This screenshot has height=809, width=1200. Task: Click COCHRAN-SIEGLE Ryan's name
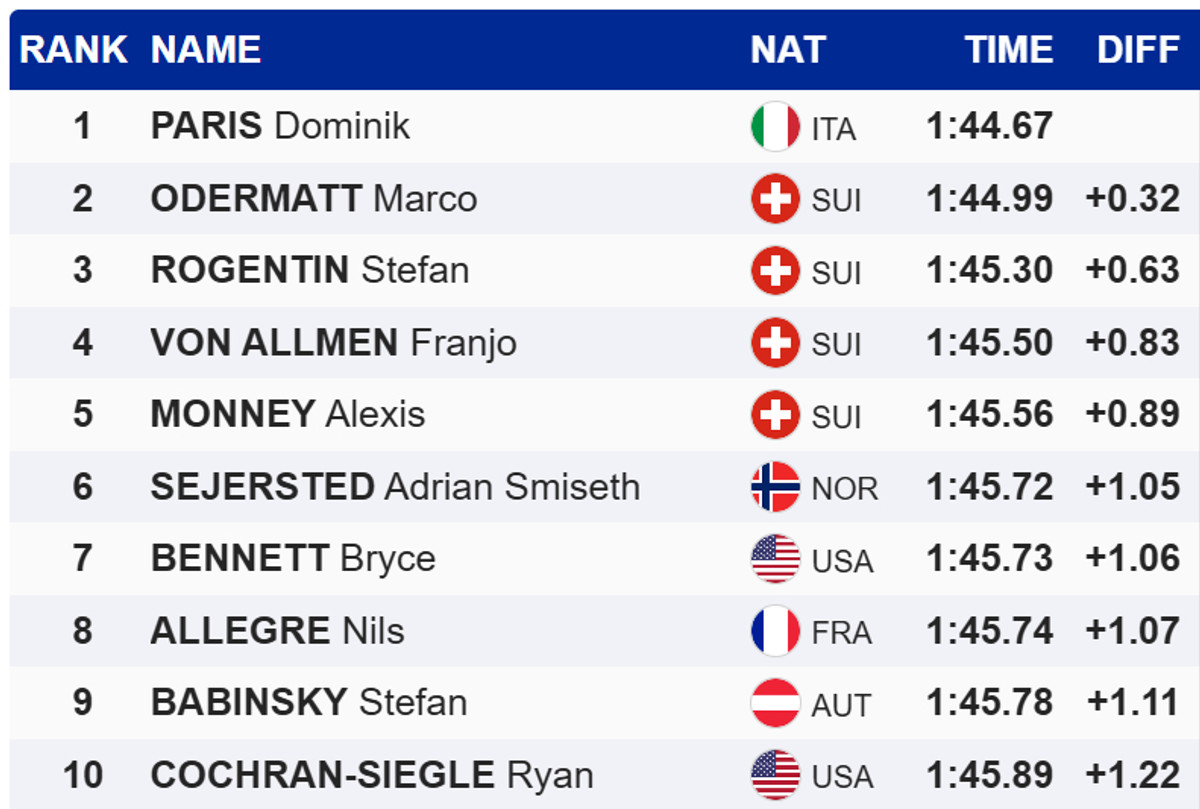pos(372,775)
